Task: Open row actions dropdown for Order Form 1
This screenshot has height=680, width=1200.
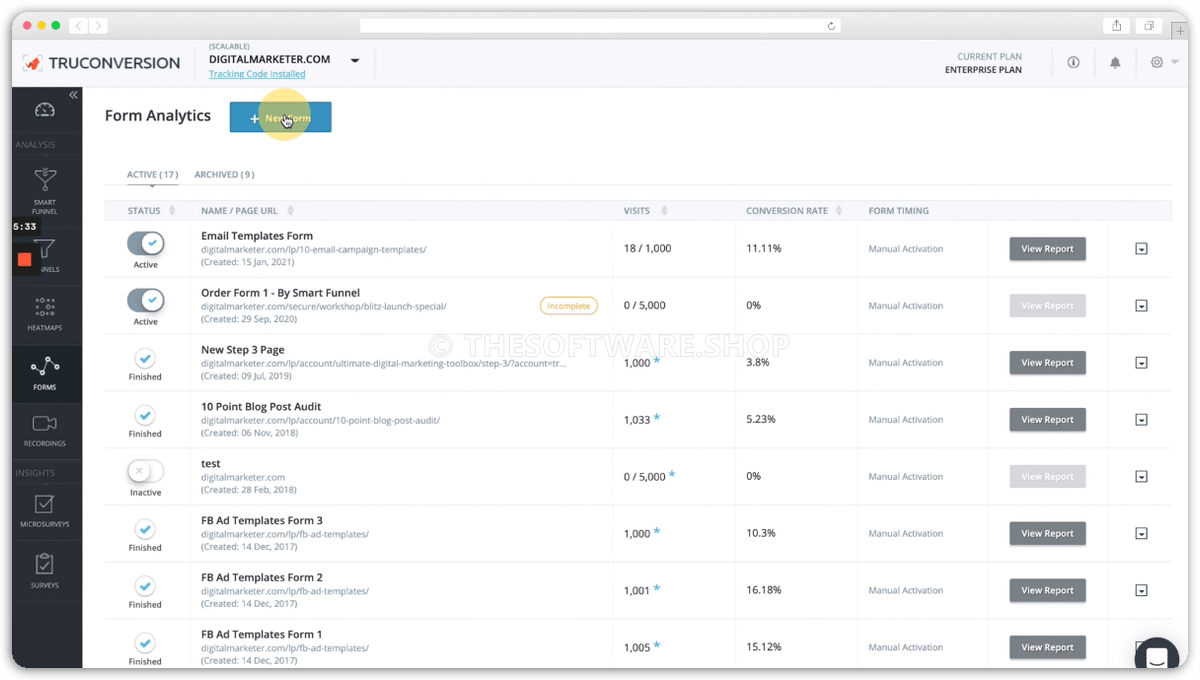Action: pyautogui.click(x=1141, y=306)
